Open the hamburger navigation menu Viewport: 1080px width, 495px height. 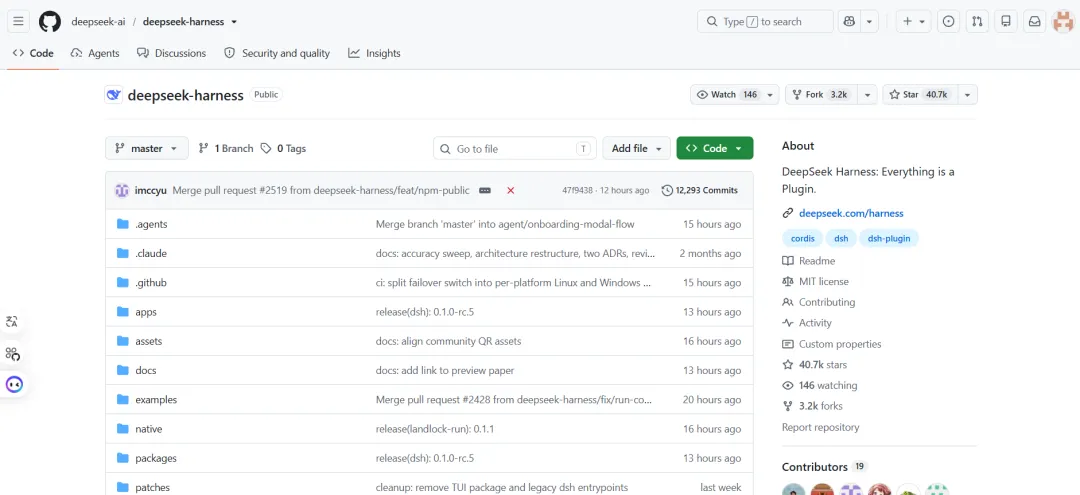click(19, 21)
